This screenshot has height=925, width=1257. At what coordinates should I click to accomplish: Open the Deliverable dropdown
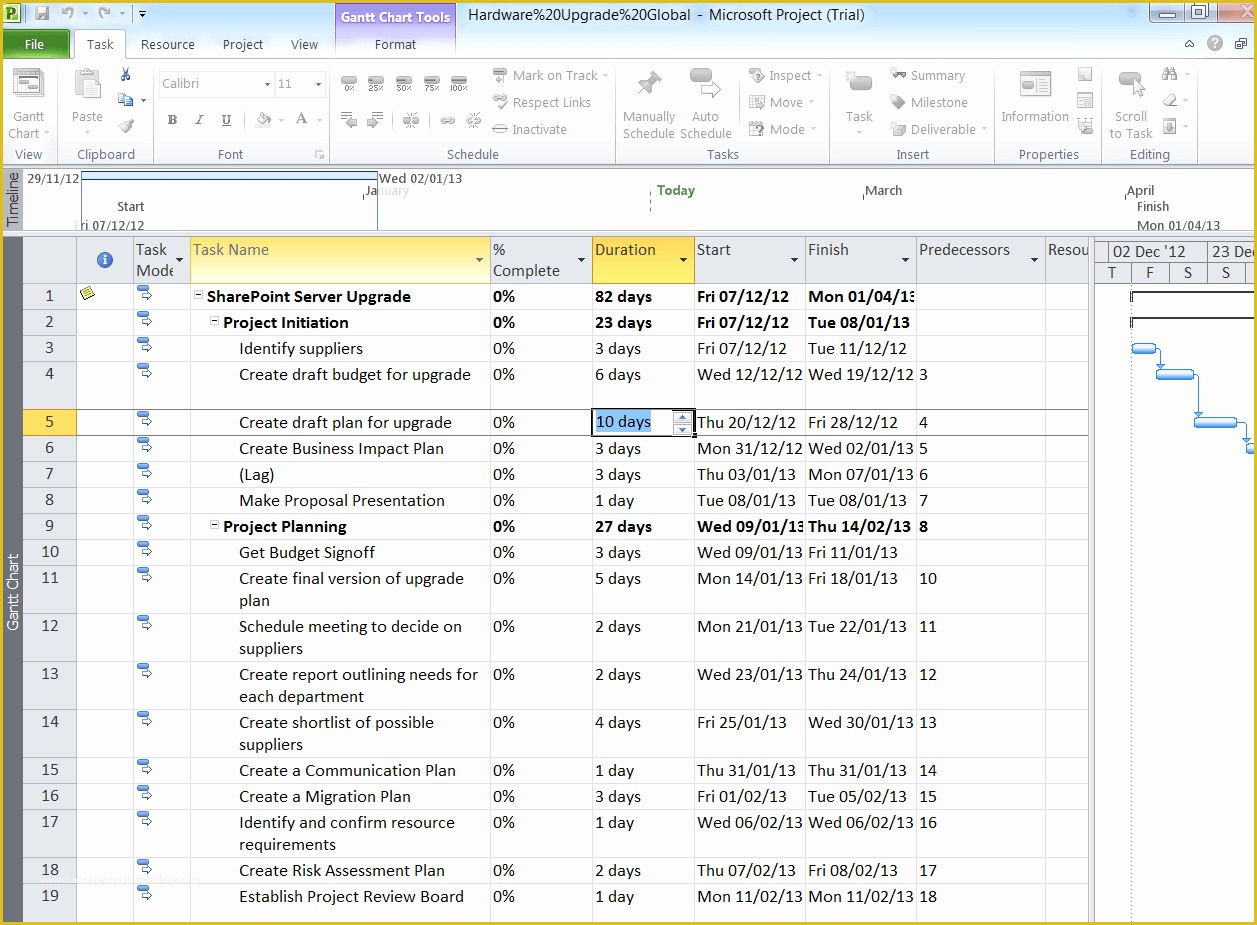[x=984, y=129]
